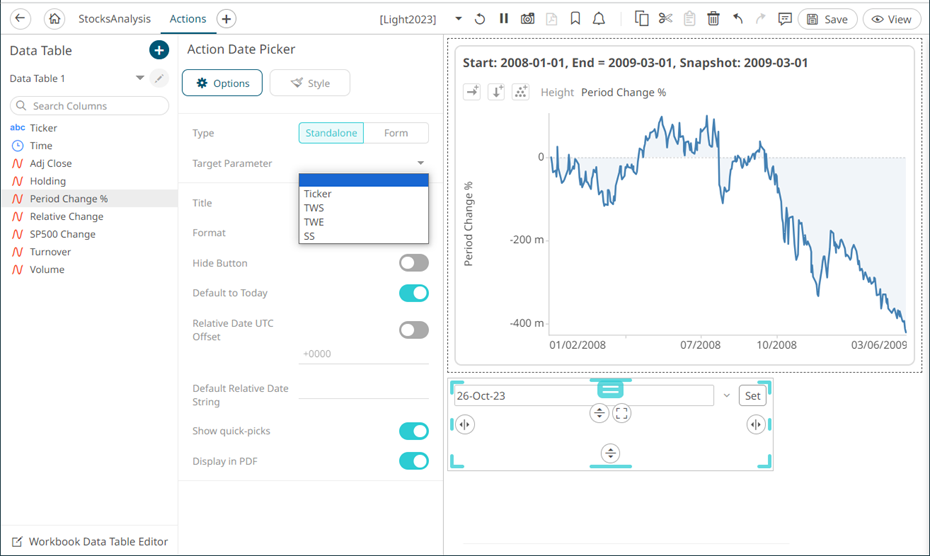This screenshot has height=556, width=930.
Task: Open the Data Table 1 dropdown
Action: [140, 78]
